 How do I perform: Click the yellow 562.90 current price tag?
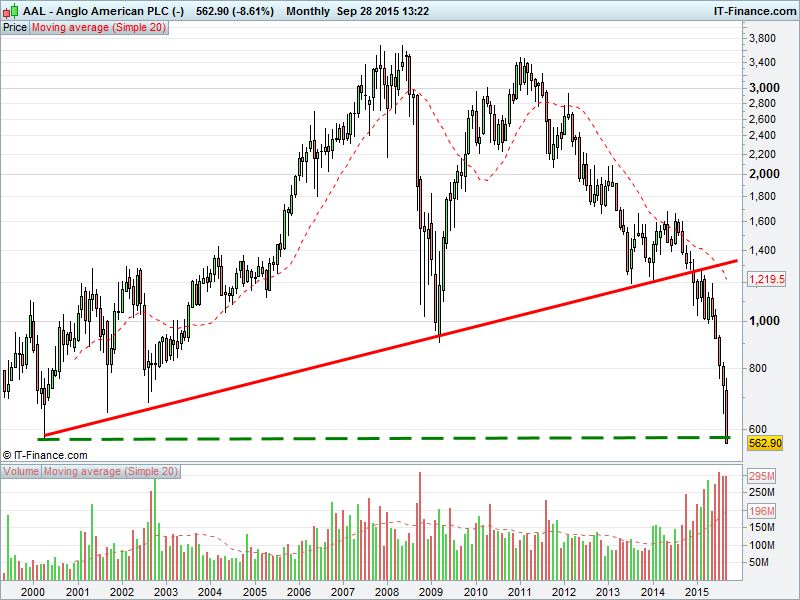point(765,443)
